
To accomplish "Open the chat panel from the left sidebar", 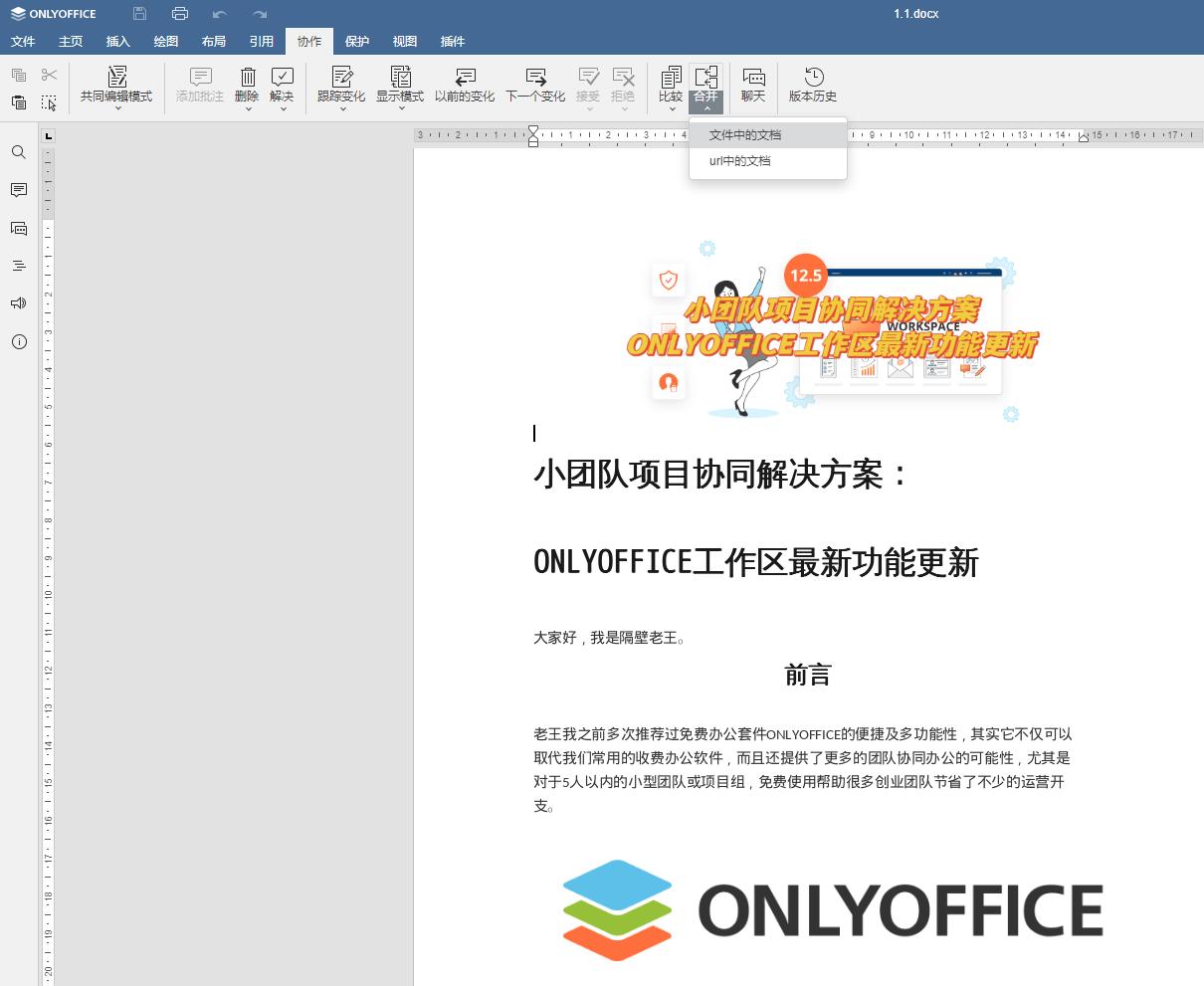I will [x=18, y=228].
